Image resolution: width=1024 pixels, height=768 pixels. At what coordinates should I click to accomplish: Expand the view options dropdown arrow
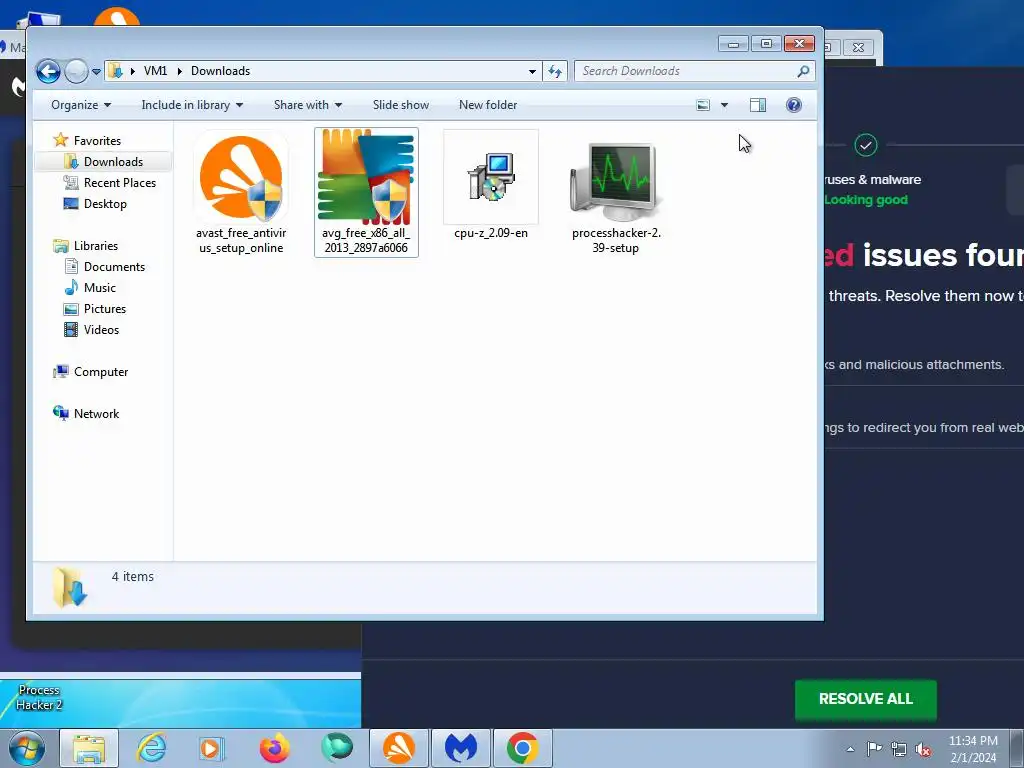click(724, 105)
